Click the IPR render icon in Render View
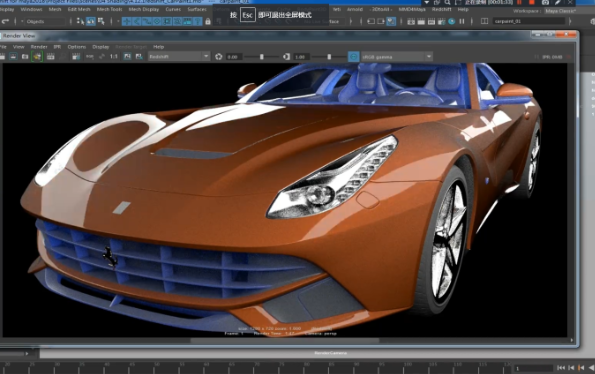The width and height of the screenshot is (595, 374). pos(37,57)
